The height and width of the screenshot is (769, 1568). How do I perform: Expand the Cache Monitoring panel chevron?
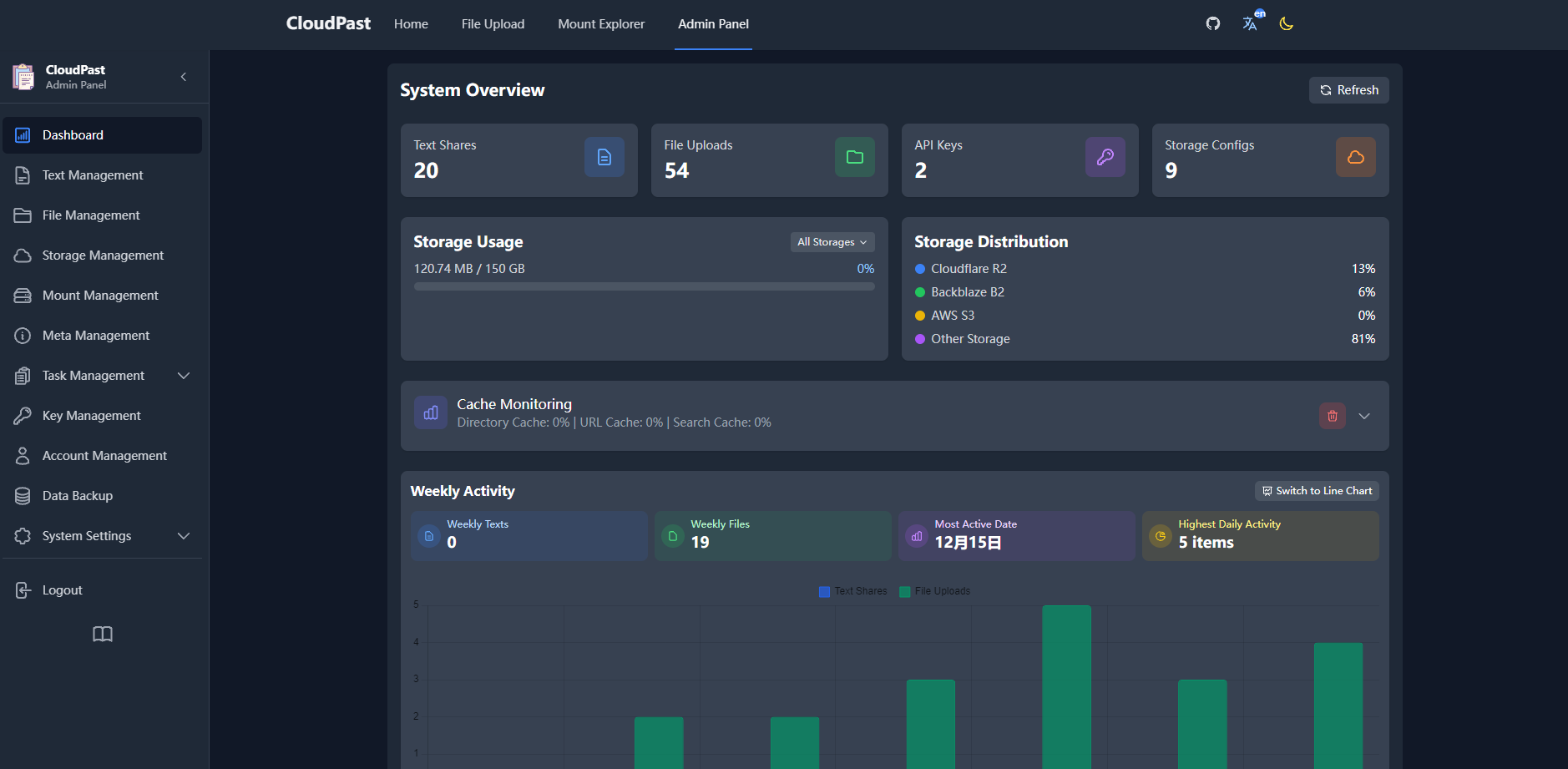coord(1364,416)
